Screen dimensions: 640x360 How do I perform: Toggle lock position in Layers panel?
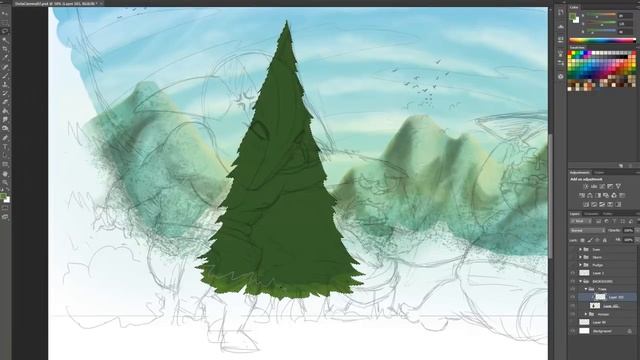[597, 240]
